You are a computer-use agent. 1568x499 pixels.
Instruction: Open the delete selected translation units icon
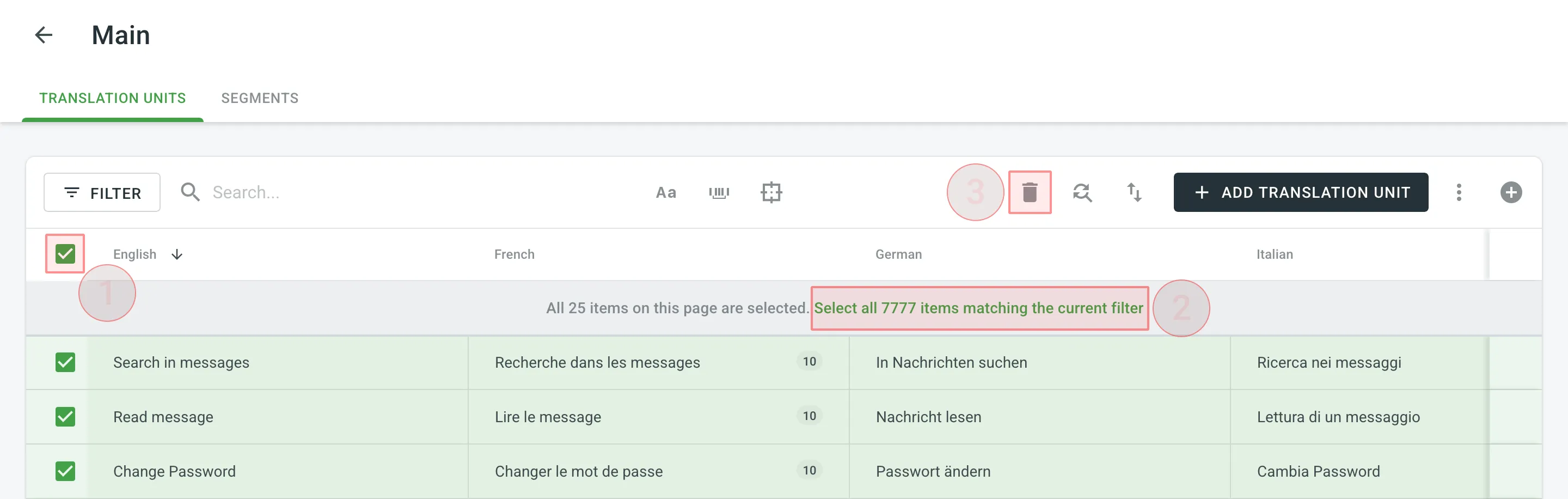(1030, 192)
